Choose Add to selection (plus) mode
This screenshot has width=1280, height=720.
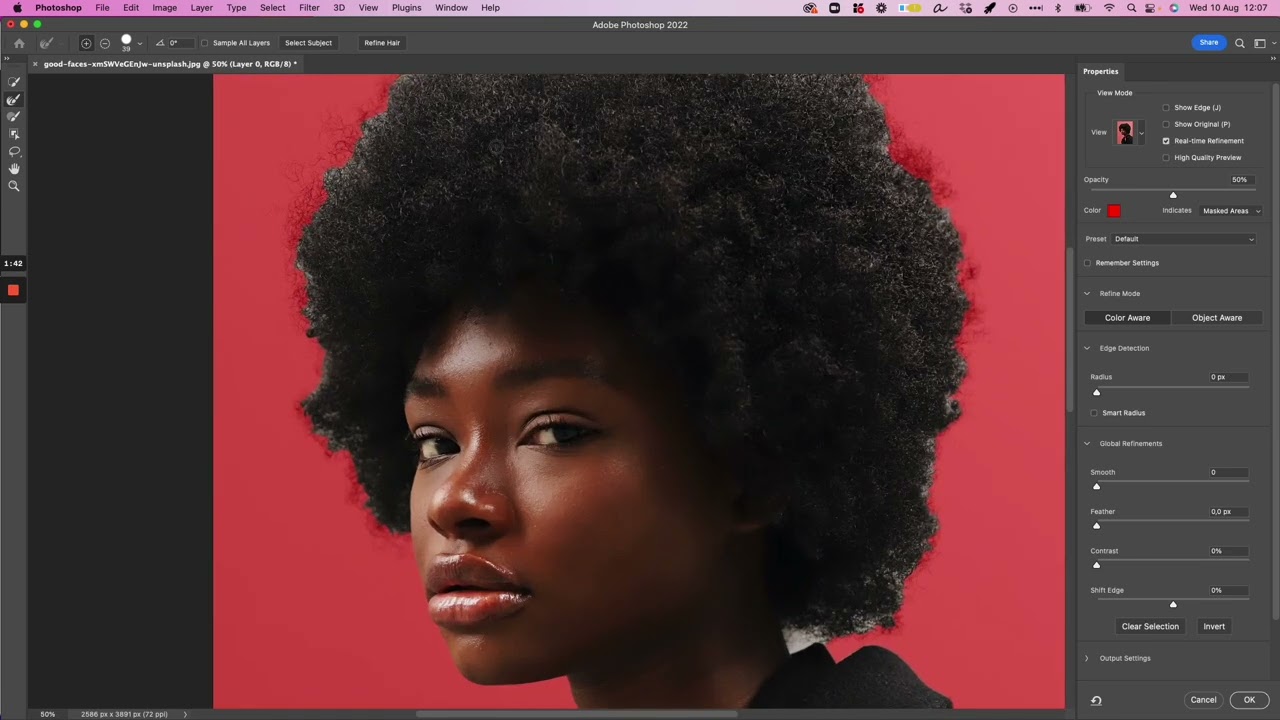[86, 43]
